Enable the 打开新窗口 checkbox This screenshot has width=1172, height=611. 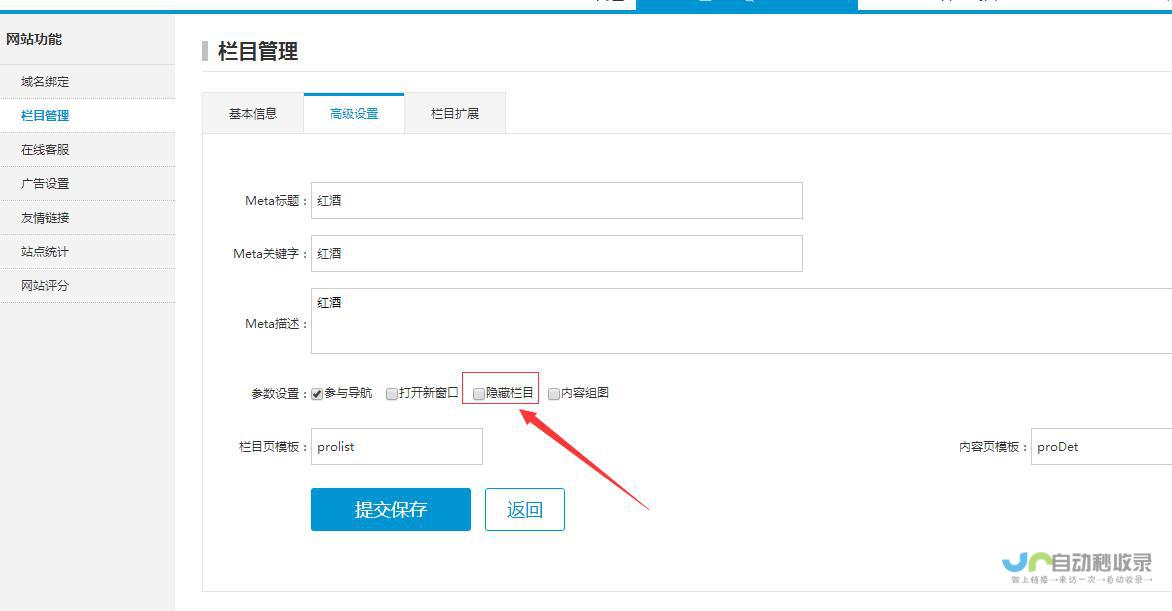pos(391,394)
